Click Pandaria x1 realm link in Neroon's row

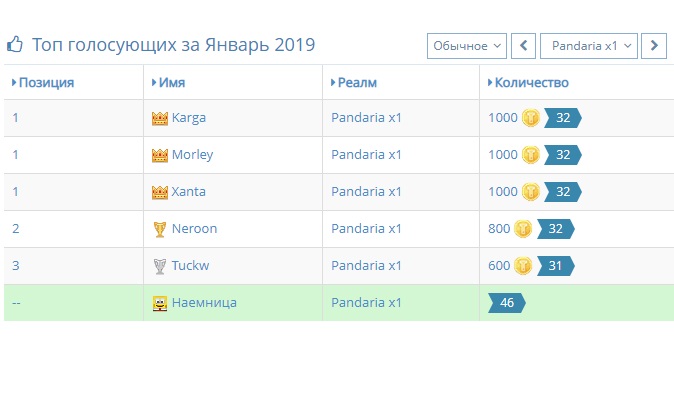click(x=366, y=229)
